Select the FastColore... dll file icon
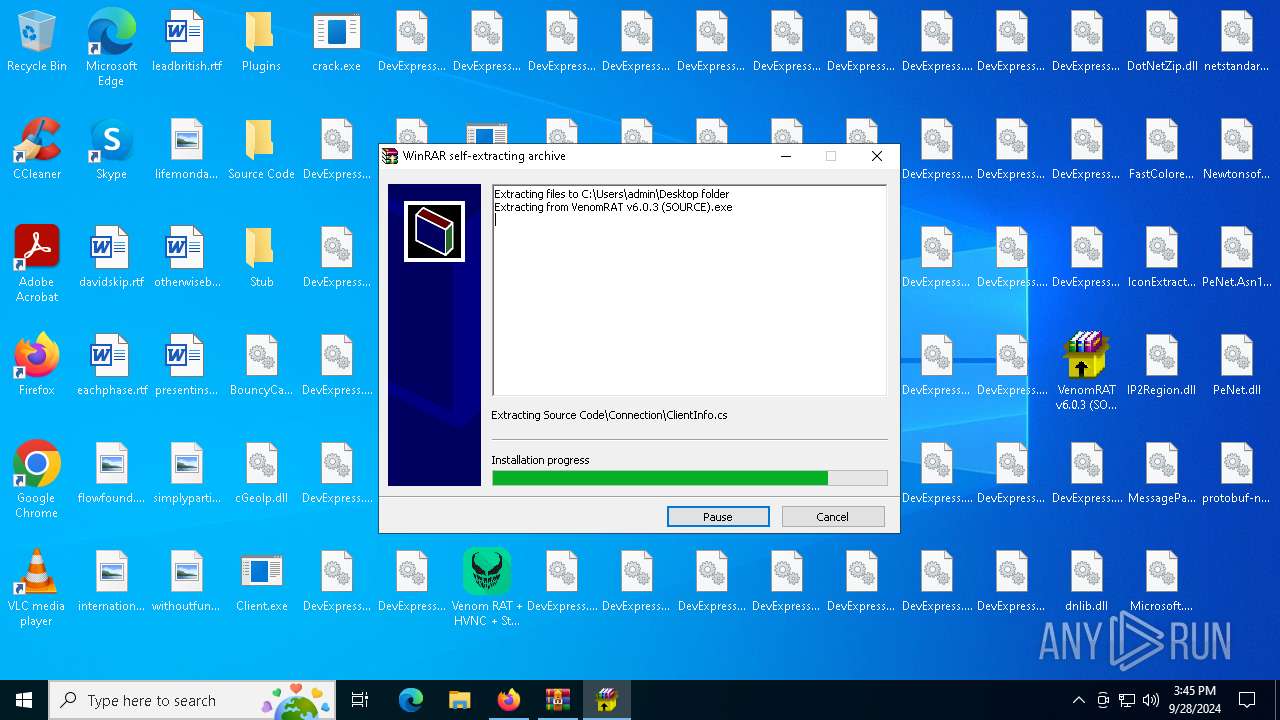This screenshot has width=1280, height=720. [x=1161, y=149]
